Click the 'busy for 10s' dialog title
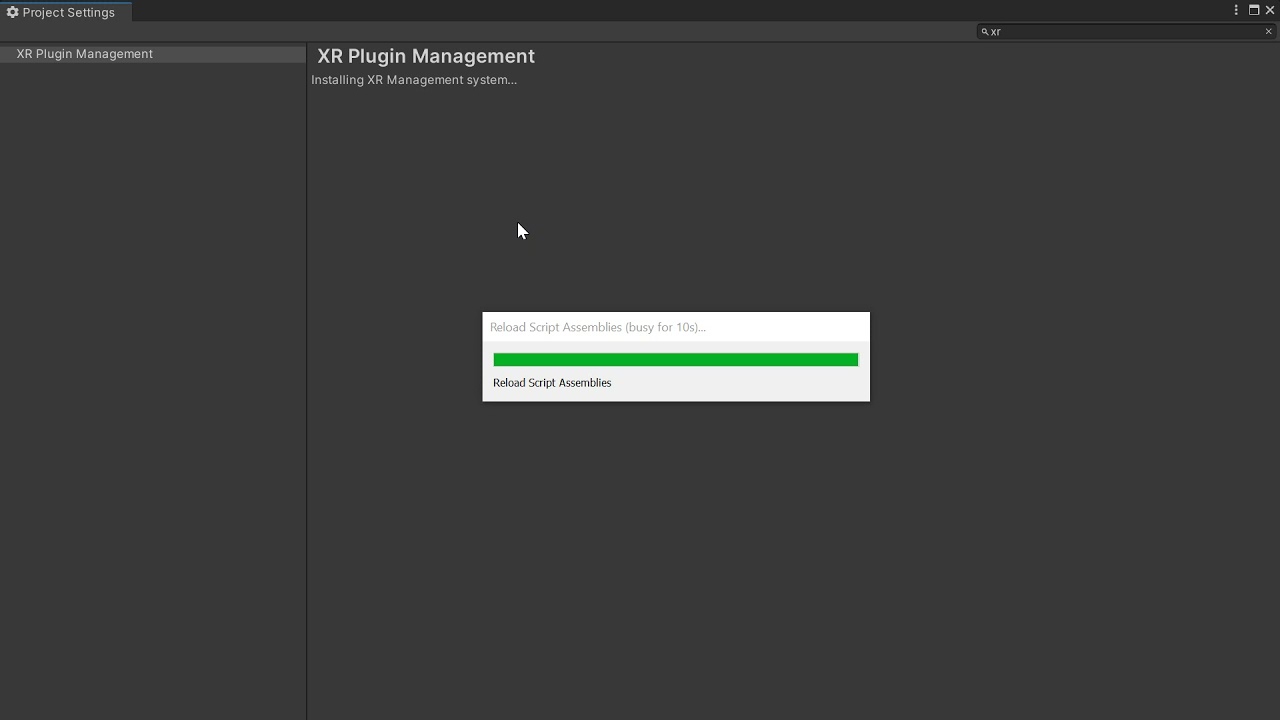Viewport: 1280px width, 720px height. click(598, 327)
